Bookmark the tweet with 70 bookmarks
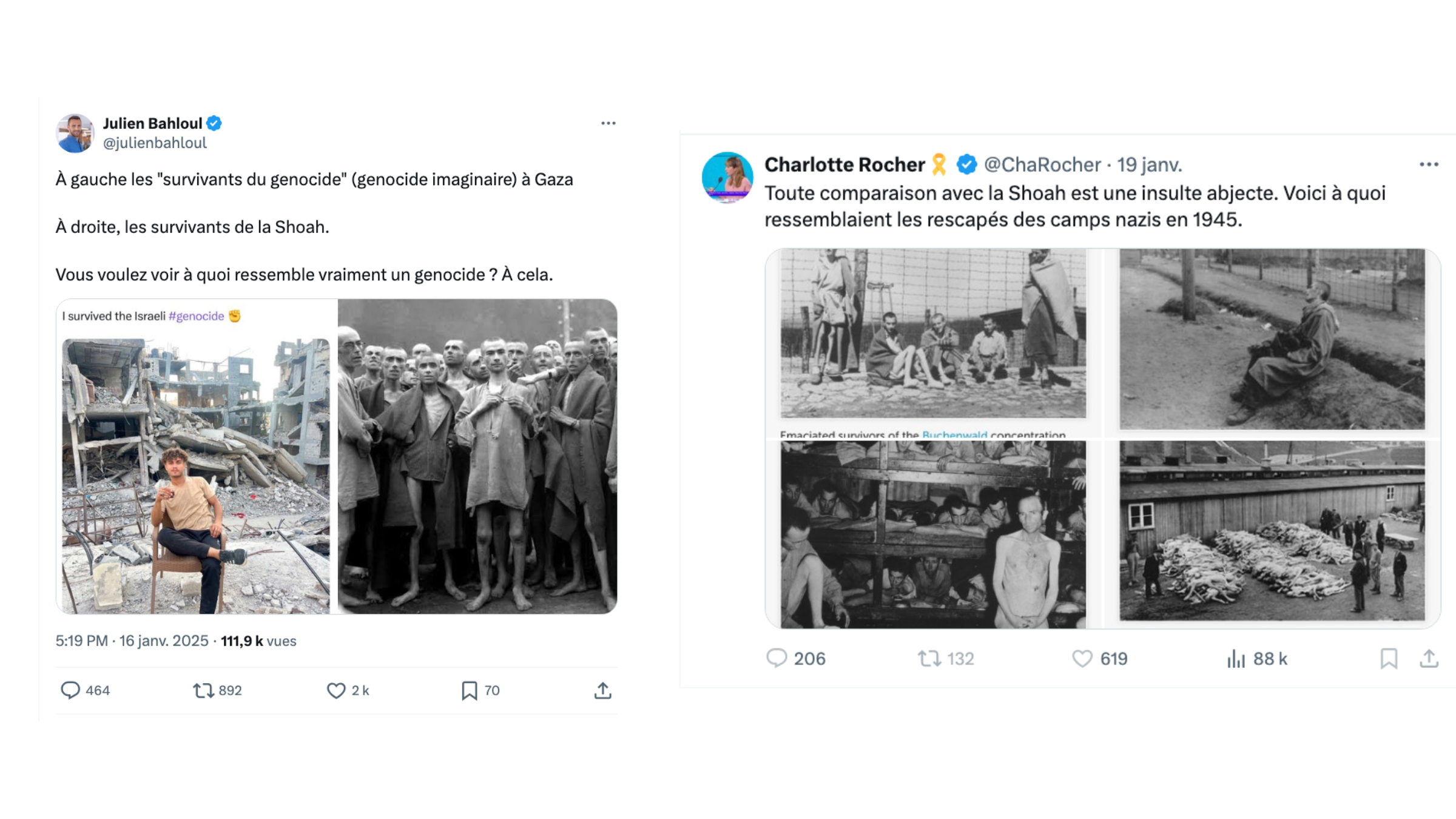 (469, 690)
